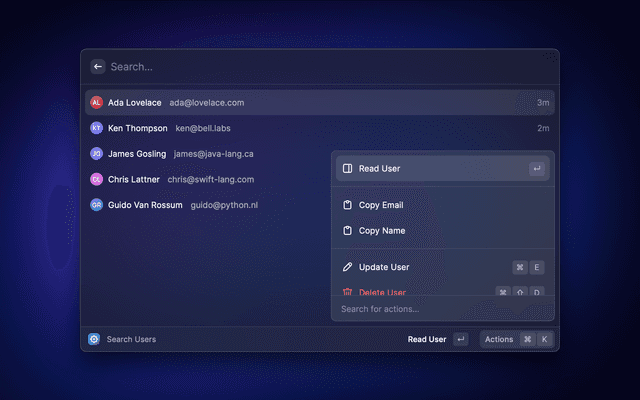The width and height of the screenshot is (640, 400).
Task: Click Ada Lovelace's red AL avatar
Action: tap(96, 102)
